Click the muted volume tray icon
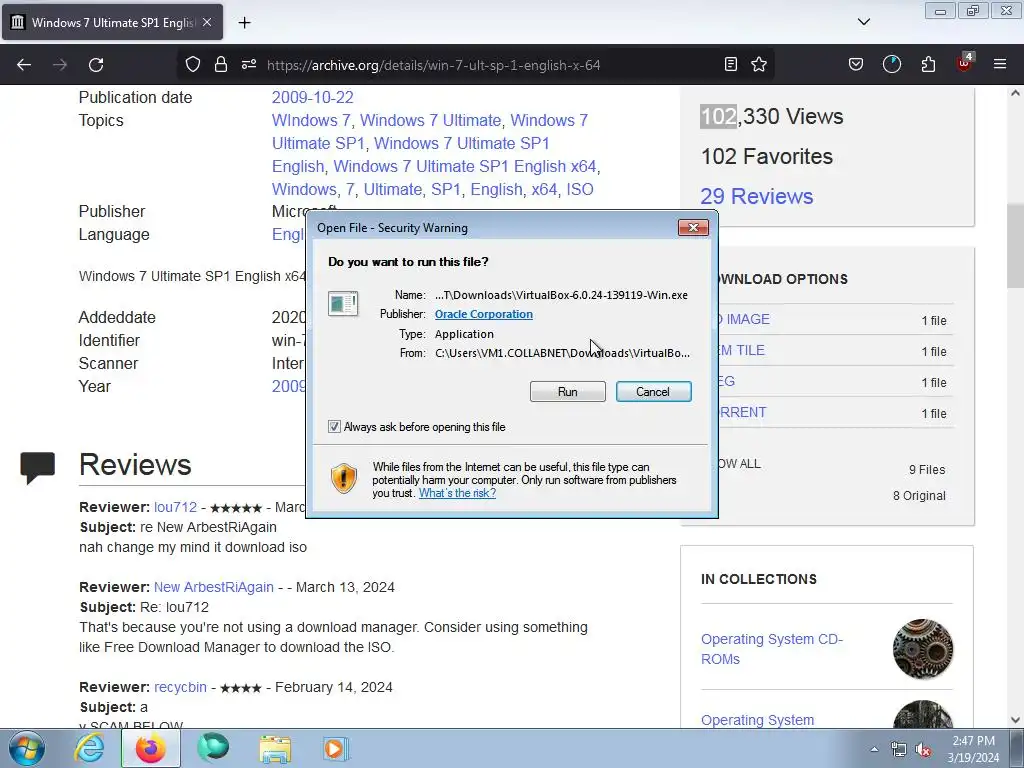The width and height of the screenshot is (1024, 768). click(x=923, y=750)
